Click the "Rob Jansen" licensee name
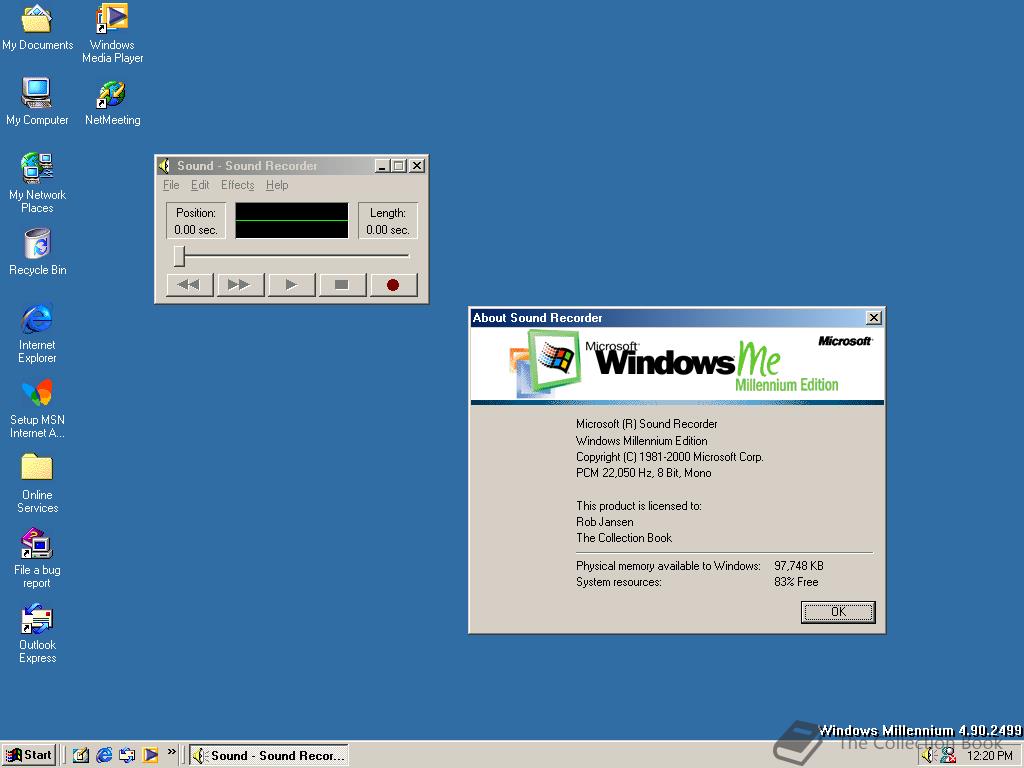The width and height of the screenshot is (1024, 768). click(605, 522)
